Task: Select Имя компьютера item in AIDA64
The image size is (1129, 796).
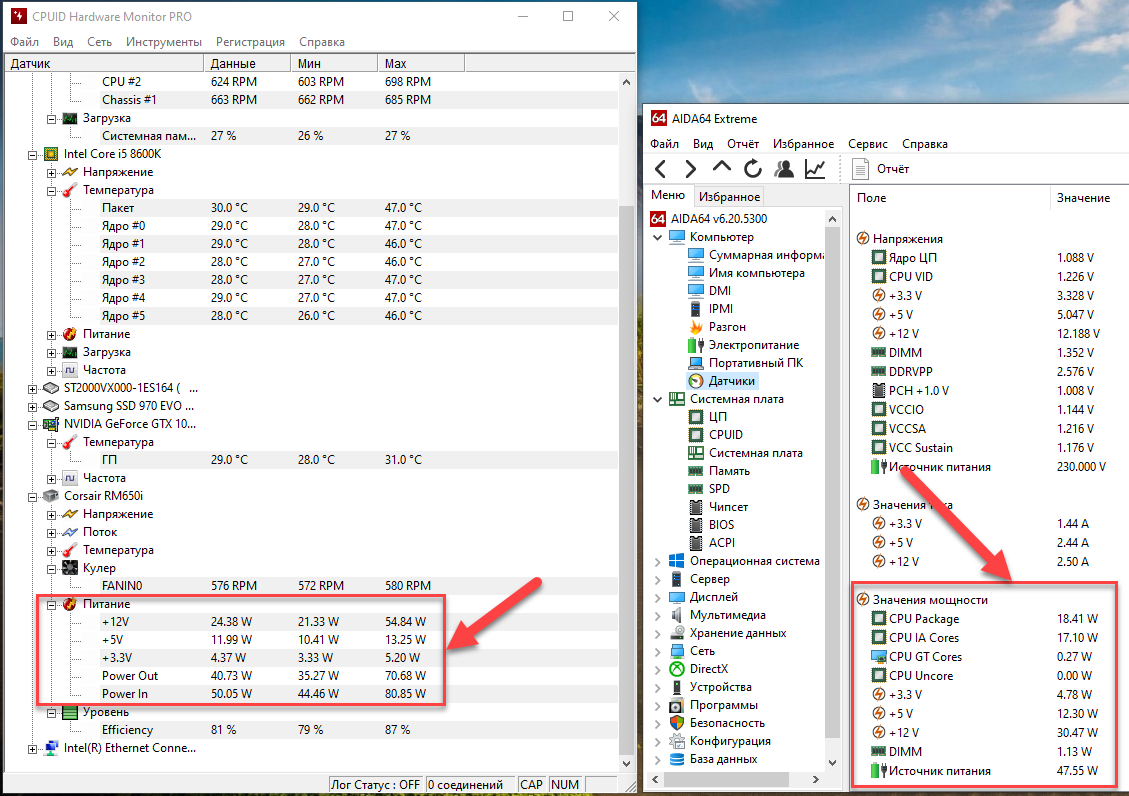Action: (747, 273)
